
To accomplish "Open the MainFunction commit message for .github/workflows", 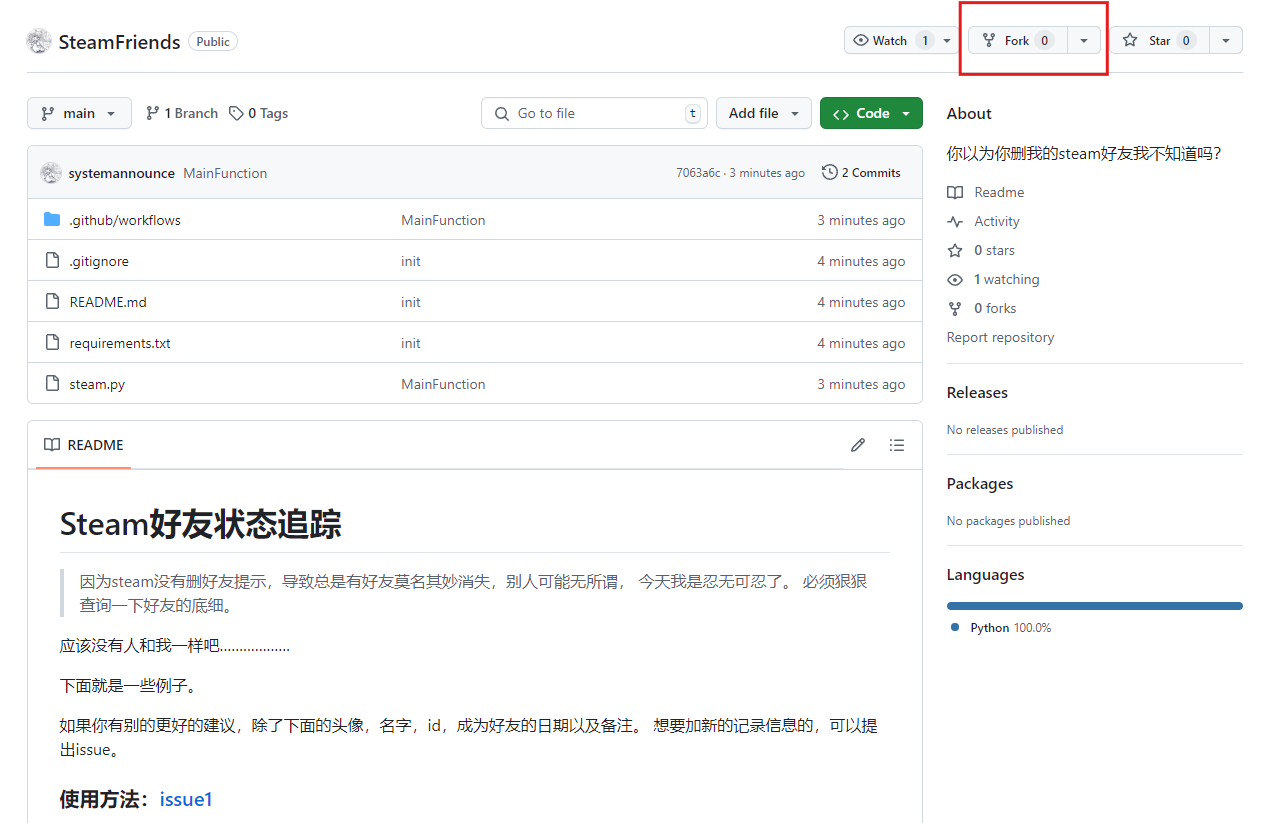I will coord(443,220).
